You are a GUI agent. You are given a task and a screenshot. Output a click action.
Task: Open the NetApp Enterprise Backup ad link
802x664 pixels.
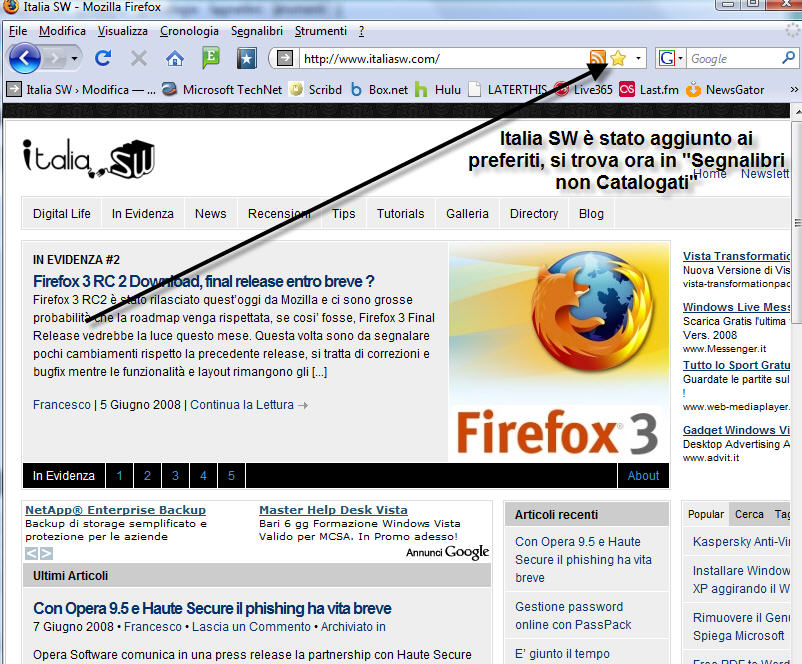116,510
